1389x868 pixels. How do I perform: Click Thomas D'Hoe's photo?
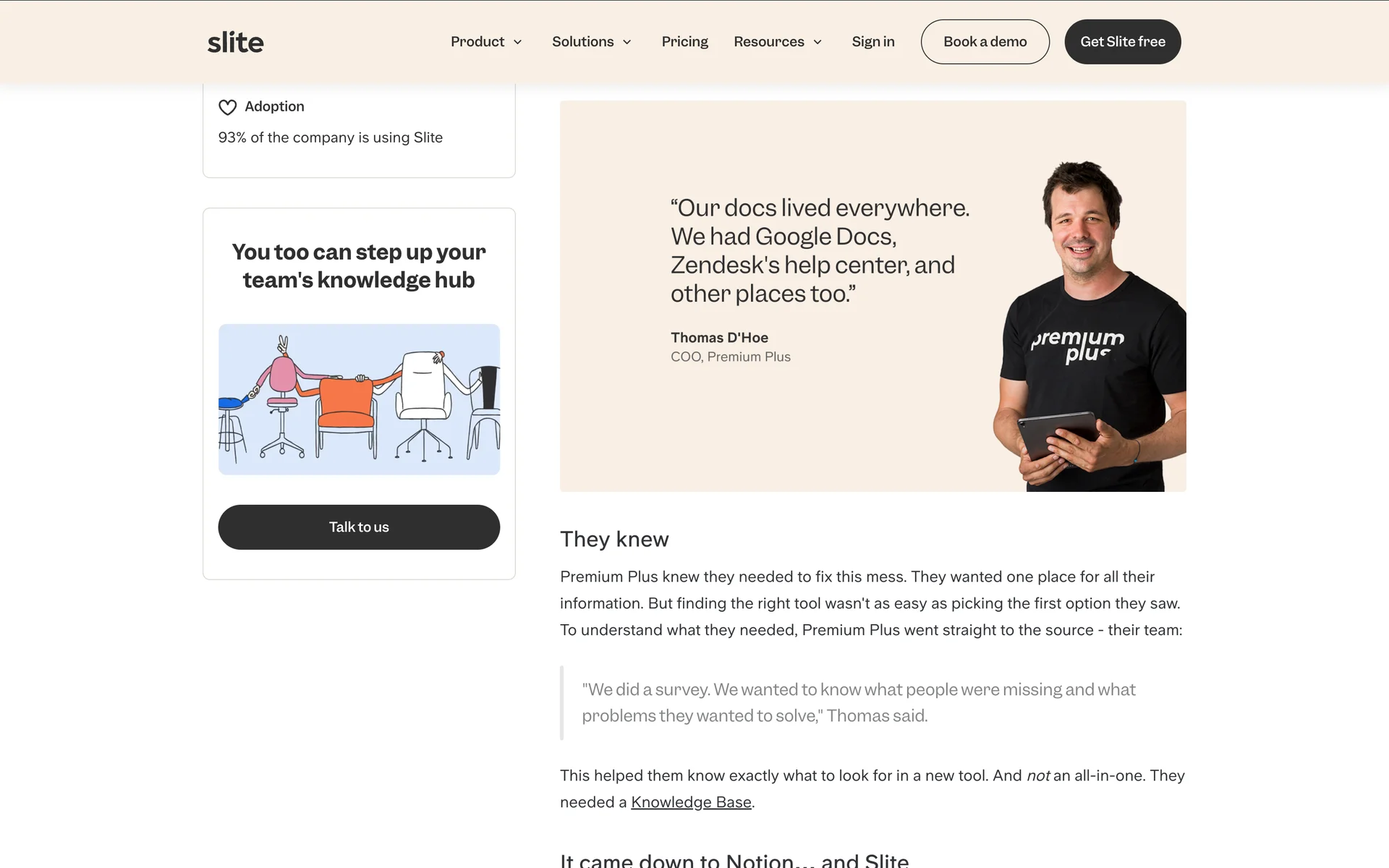pyautogui.click(x=1089, y=325)
